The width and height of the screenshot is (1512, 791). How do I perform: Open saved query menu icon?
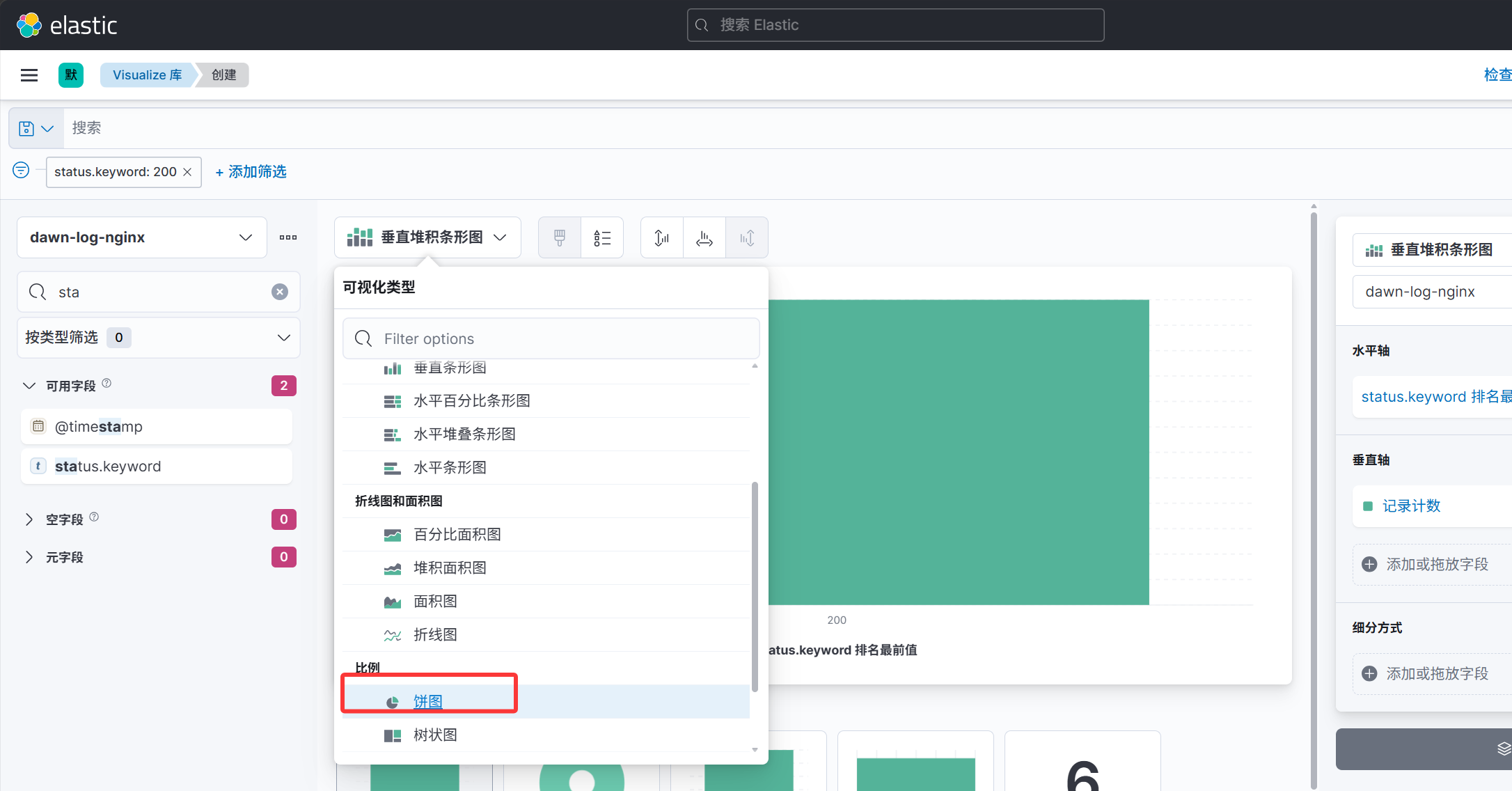(36, 128)
